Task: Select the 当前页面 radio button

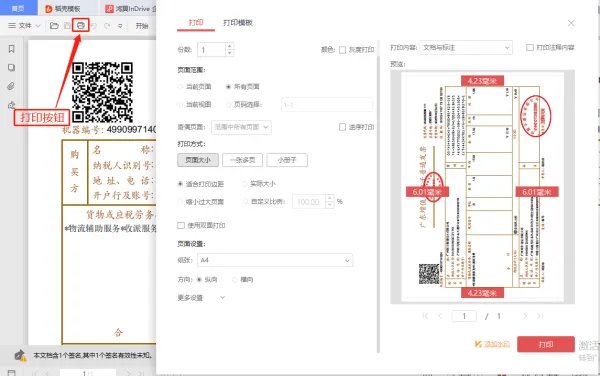Action: [180, 87]
